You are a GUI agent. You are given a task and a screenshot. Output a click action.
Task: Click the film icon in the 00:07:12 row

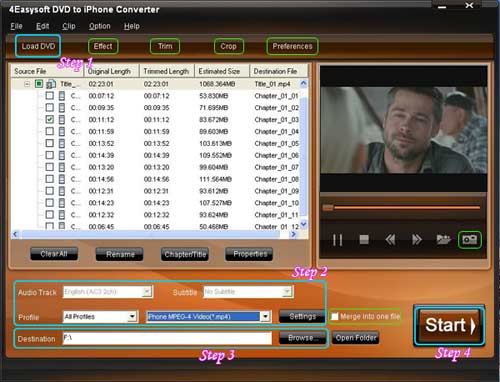pos(62,96)
